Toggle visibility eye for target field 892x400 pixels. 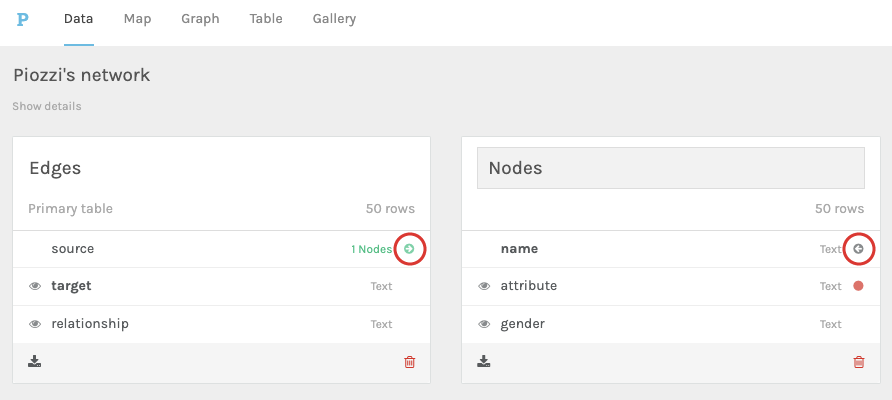tap(35, 286)
